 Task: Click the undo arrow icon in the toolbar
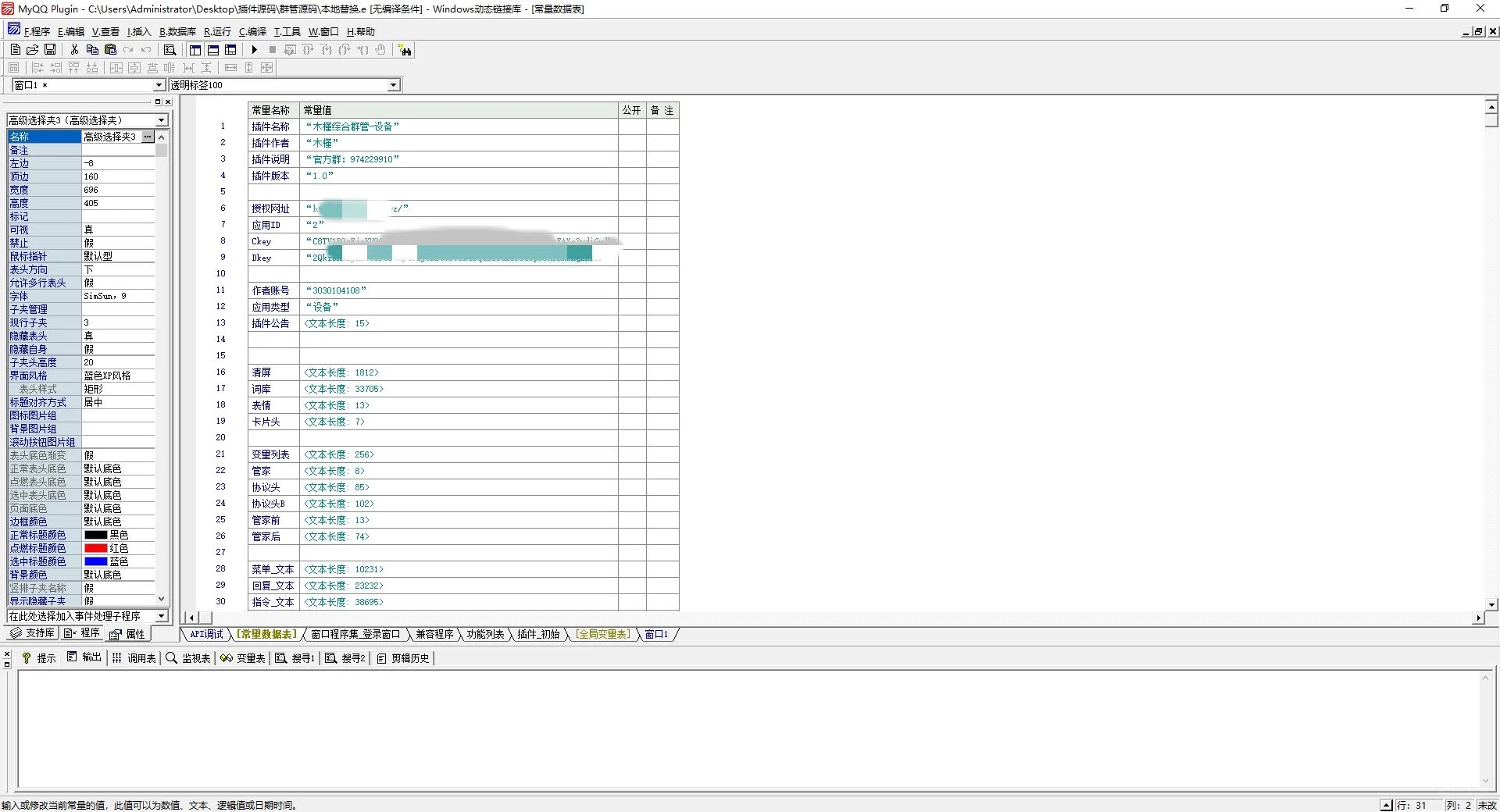[x=146, y=50]
